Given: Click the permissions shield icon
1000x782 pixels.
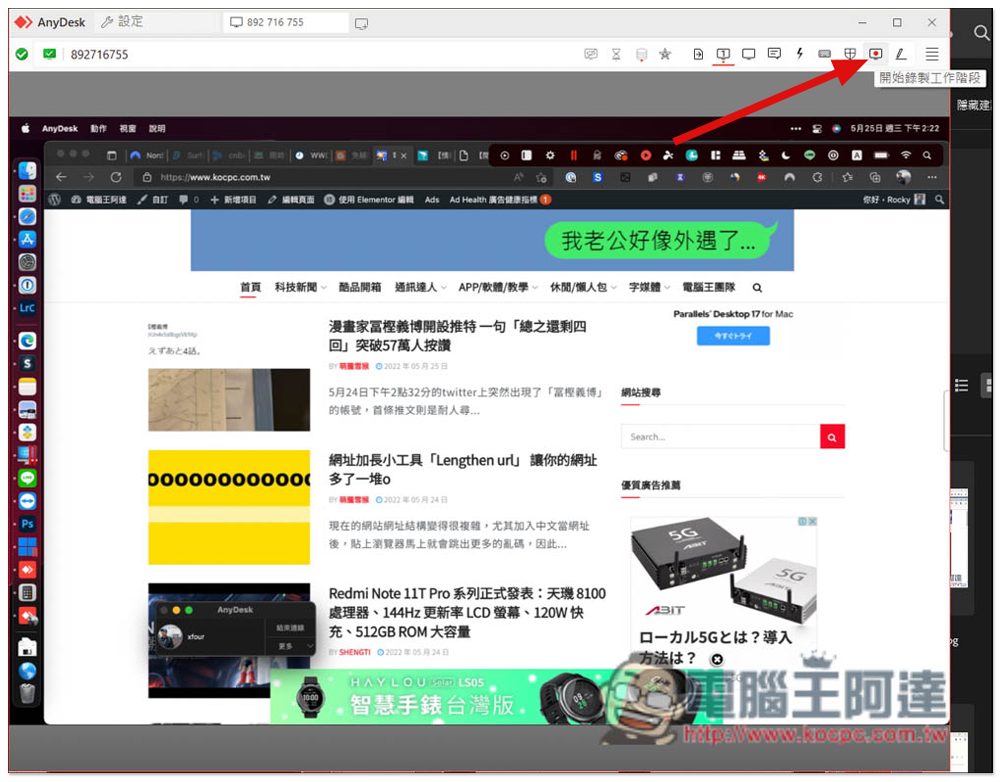Looking at the screenshot, I should point(849,54).
